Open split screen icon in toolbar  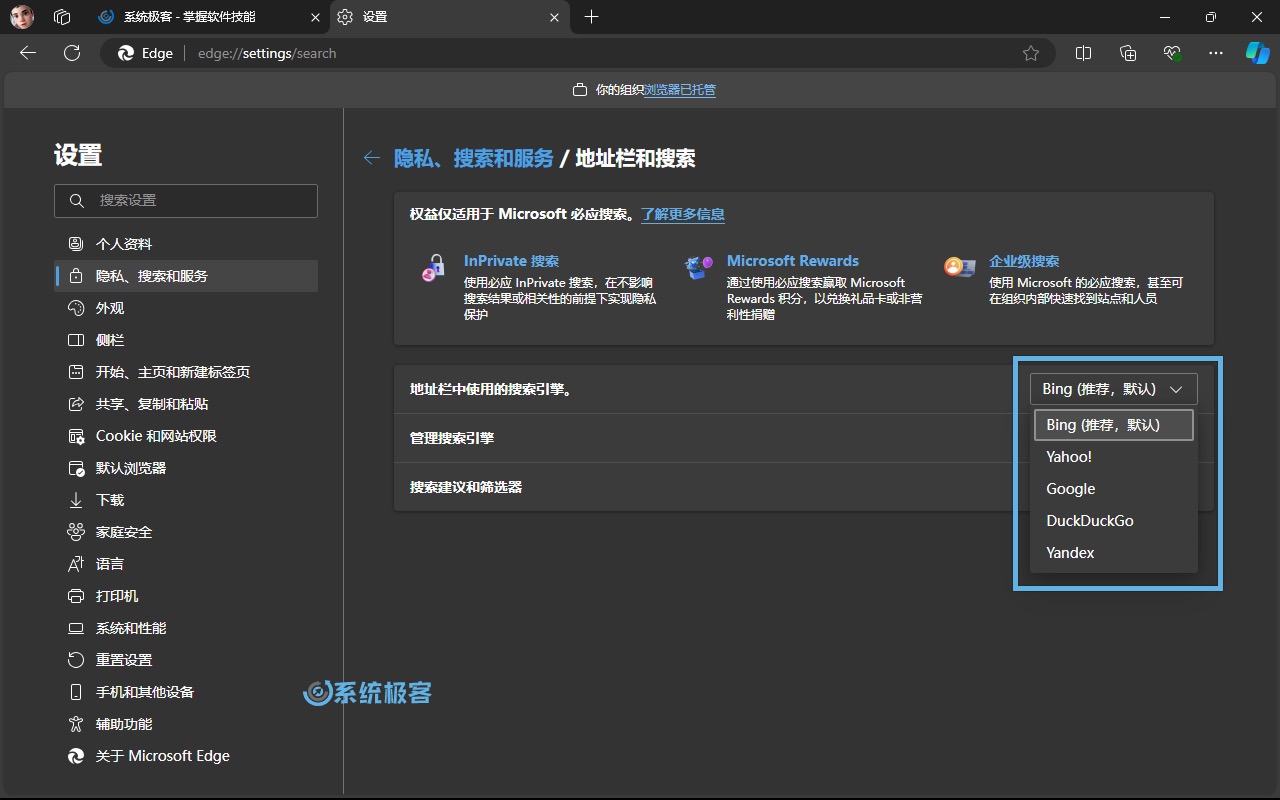[x=1083, y=53]
